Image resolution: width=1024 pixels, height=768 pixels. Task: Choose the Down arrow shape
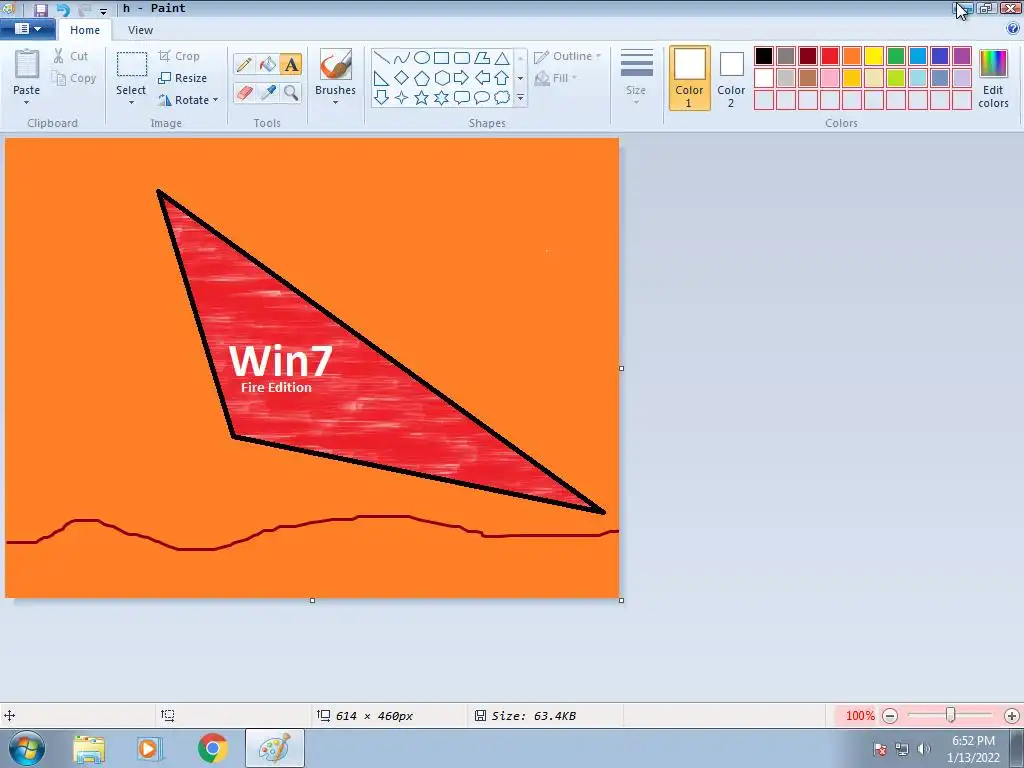(381, 98)
